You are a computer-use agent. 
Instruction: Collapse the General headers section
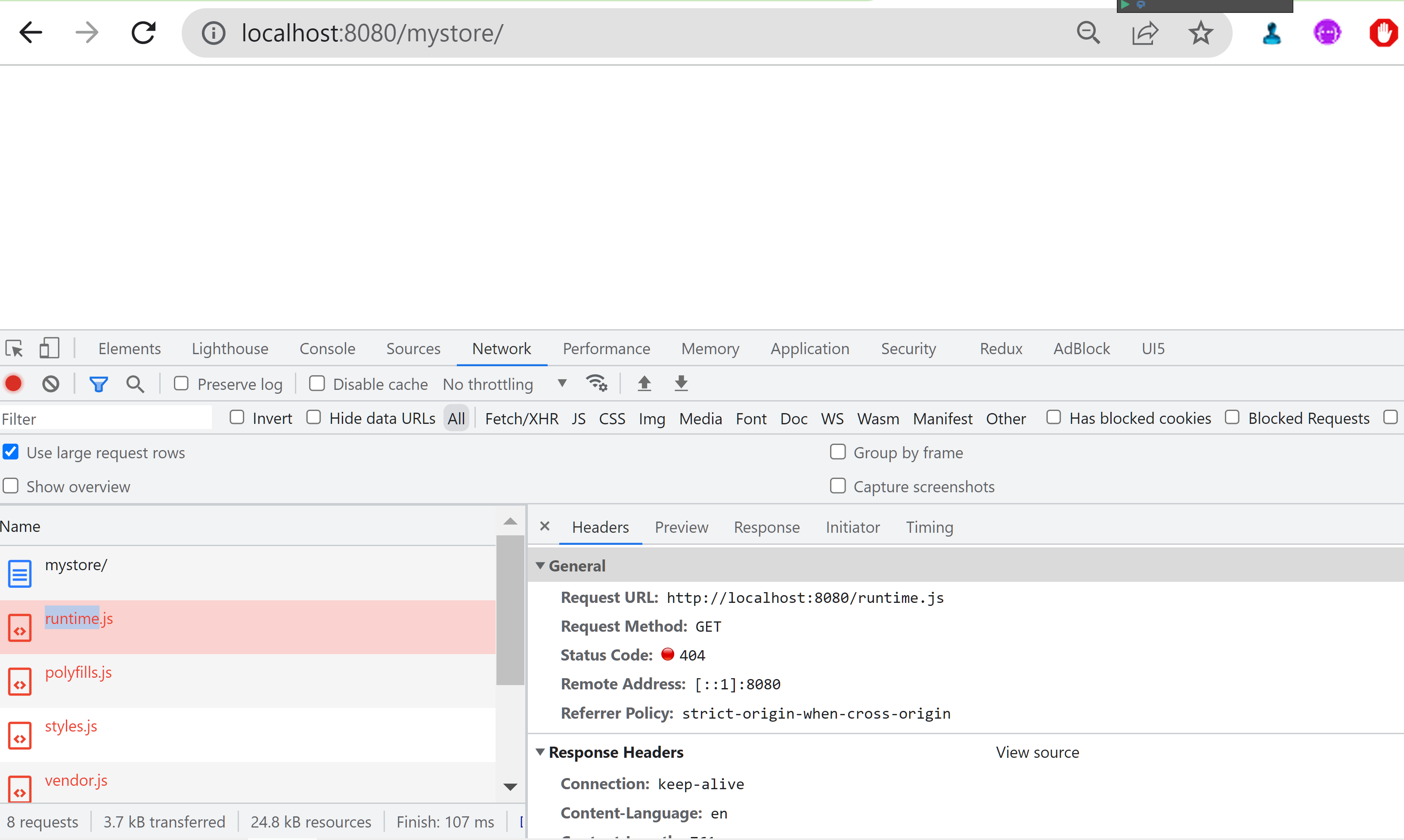click(541, 565)
